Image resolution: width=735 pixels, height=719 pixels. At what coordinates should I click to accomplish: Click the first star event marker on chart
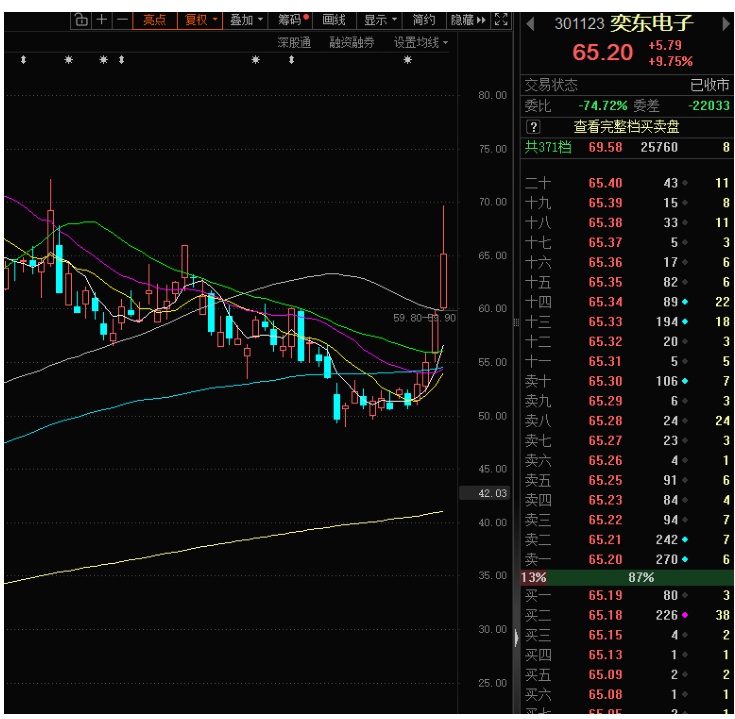69,61
